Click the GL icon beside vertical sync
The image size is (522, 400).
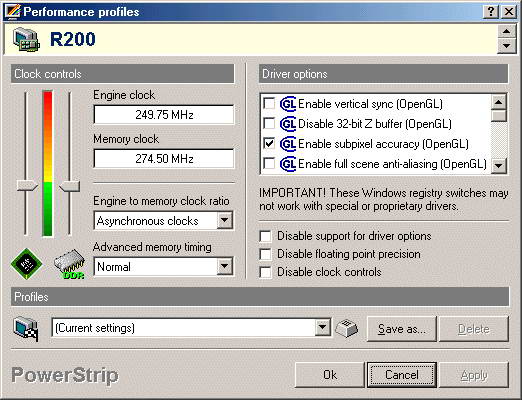pos(288,104)
